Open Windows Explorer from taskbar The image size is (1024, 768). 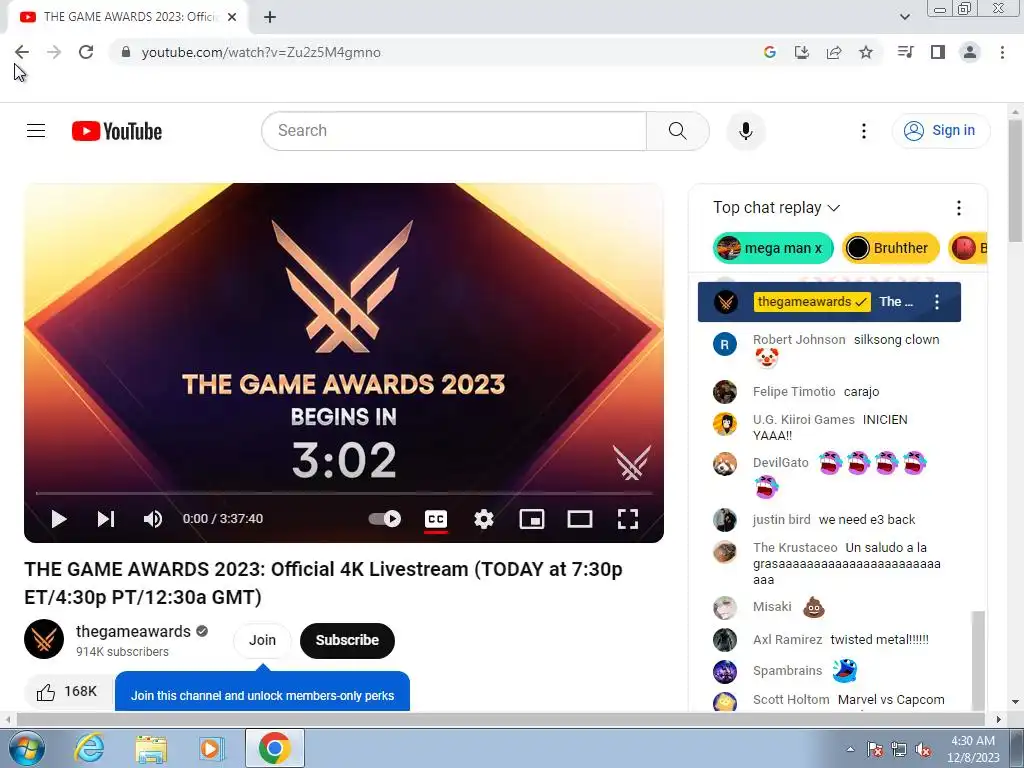151,748
